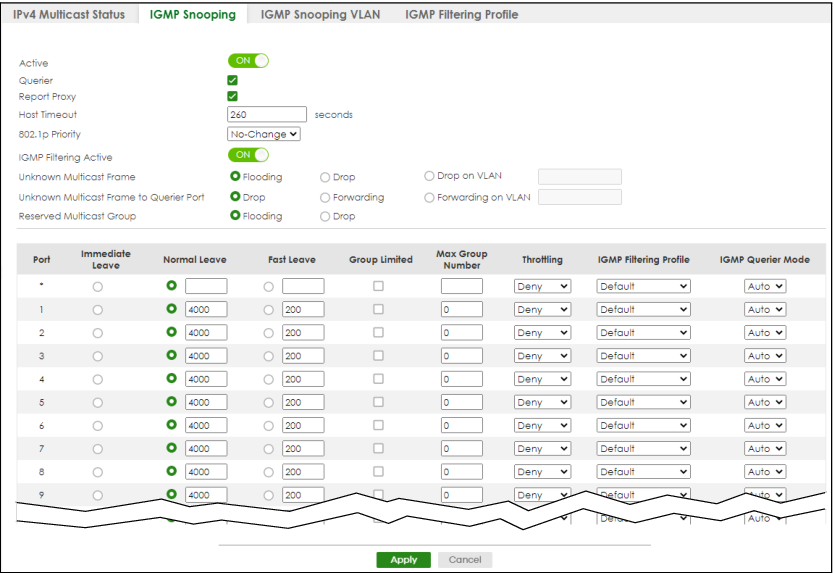Uncheck the Querier checkbox

point(232,80)
